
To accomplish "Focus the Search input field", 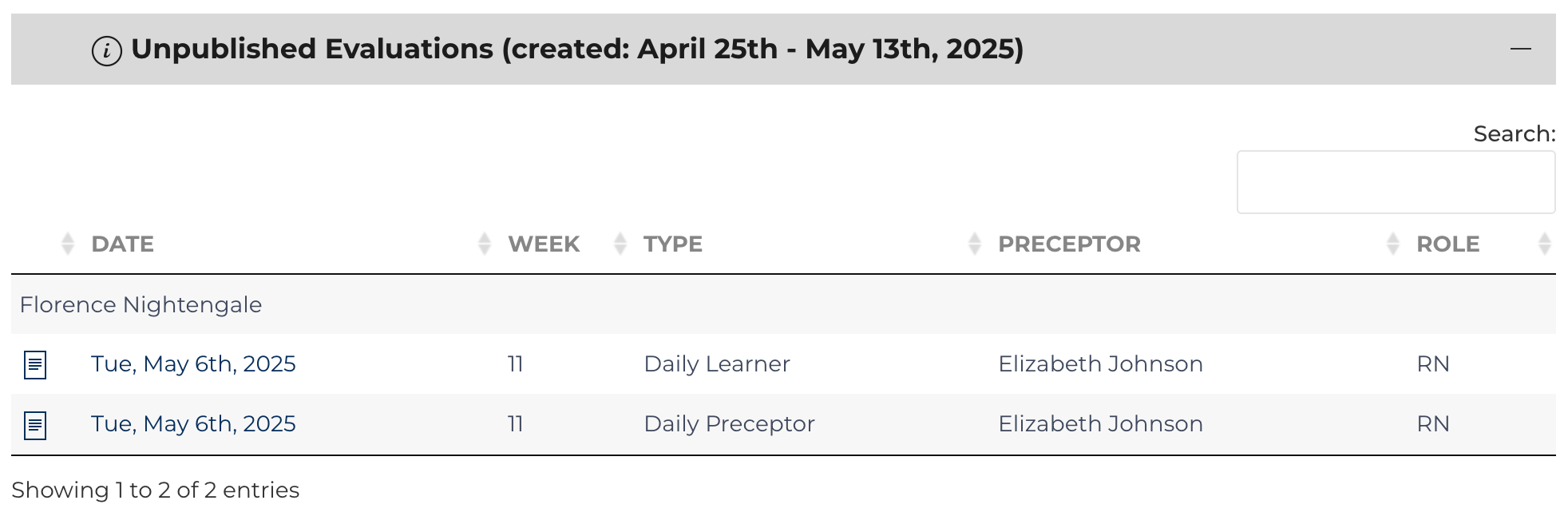I will pyautogui.click(x=1396, y=182).
